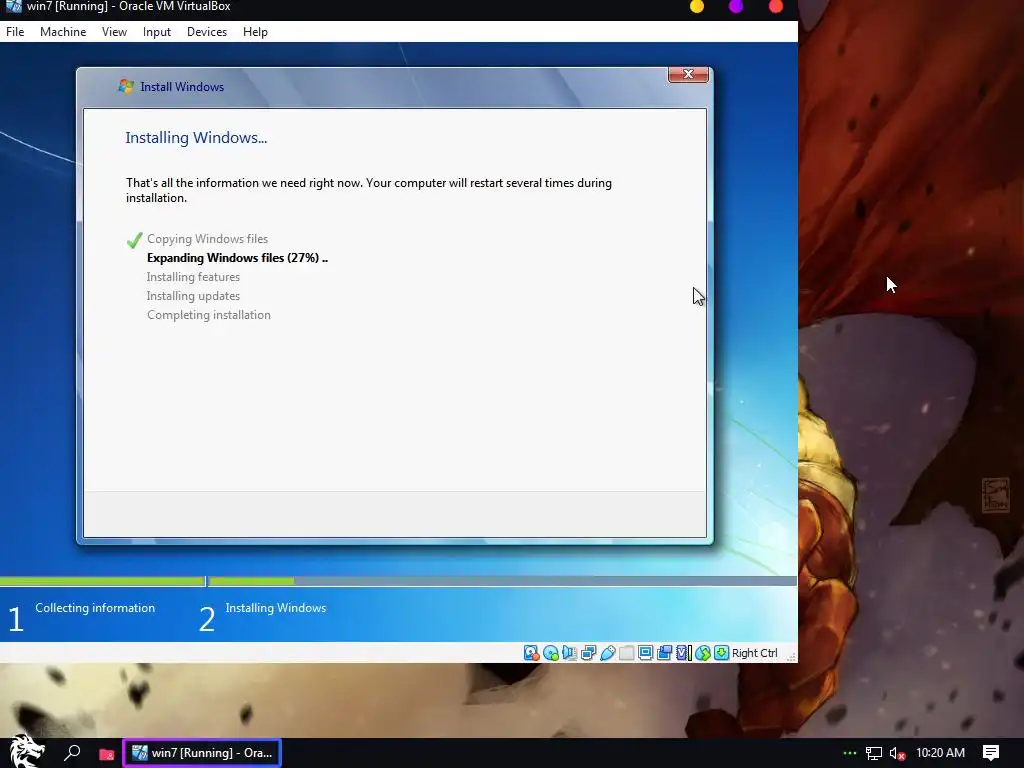Click the 'Copying Windows files' step text
This screenshot has height=768, width=1024.
pos(207,239)
